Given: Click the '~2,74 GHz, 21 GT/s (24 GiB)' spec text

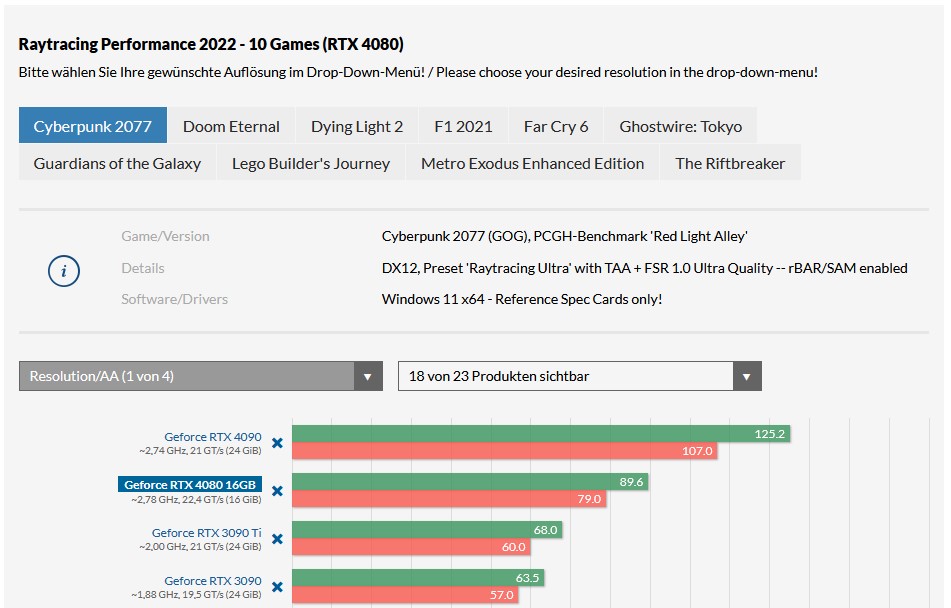Looking at the screenshot, I should (200, 451).
